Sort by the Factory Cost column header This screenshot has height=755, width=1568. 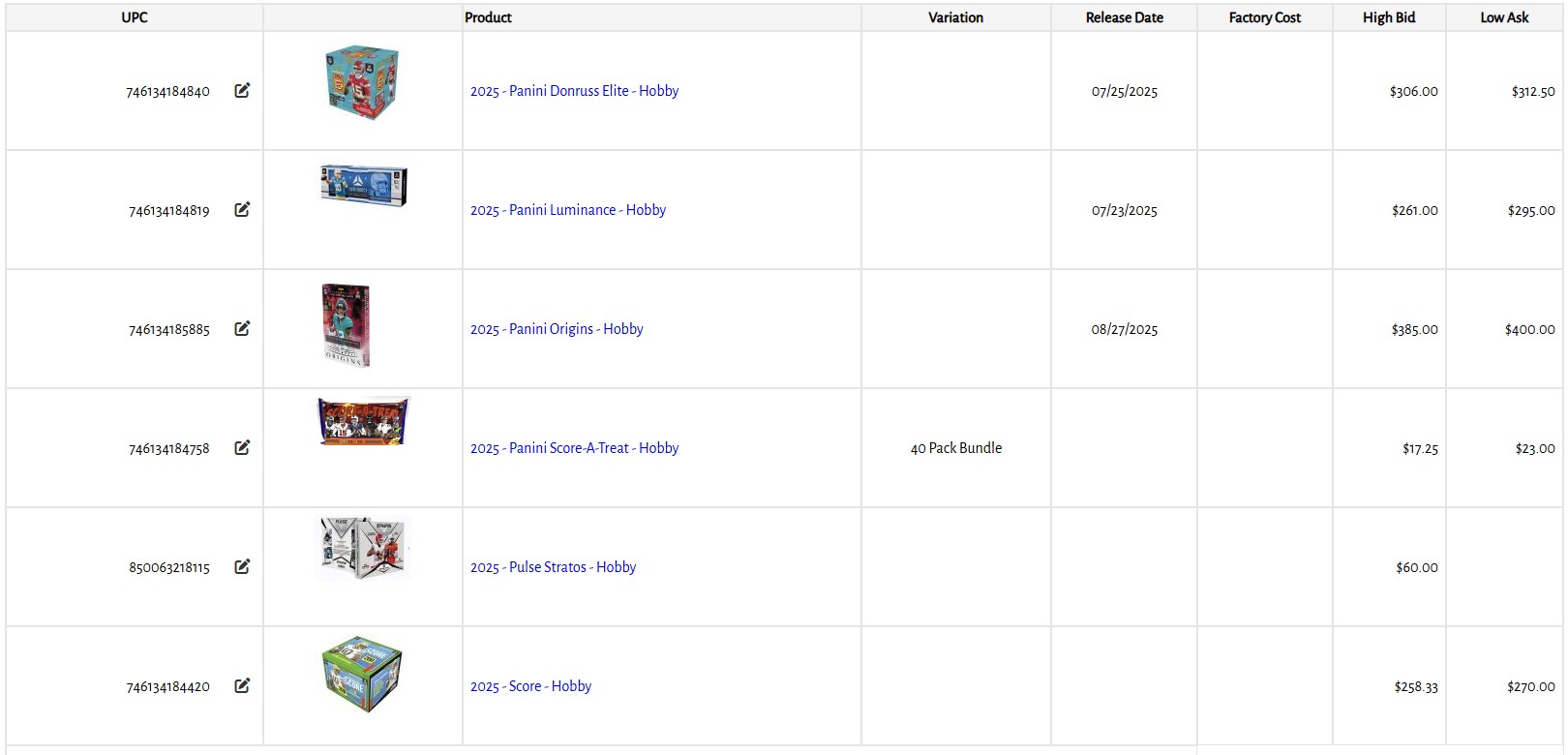point(1264,17)
